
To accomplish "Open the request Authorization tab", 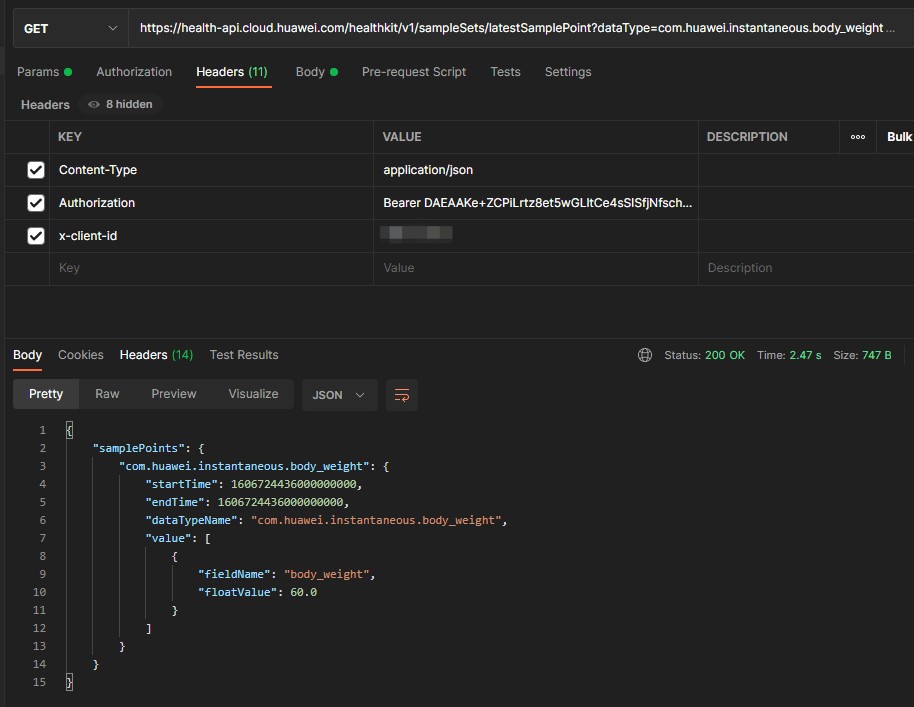I will coord(134,72).
